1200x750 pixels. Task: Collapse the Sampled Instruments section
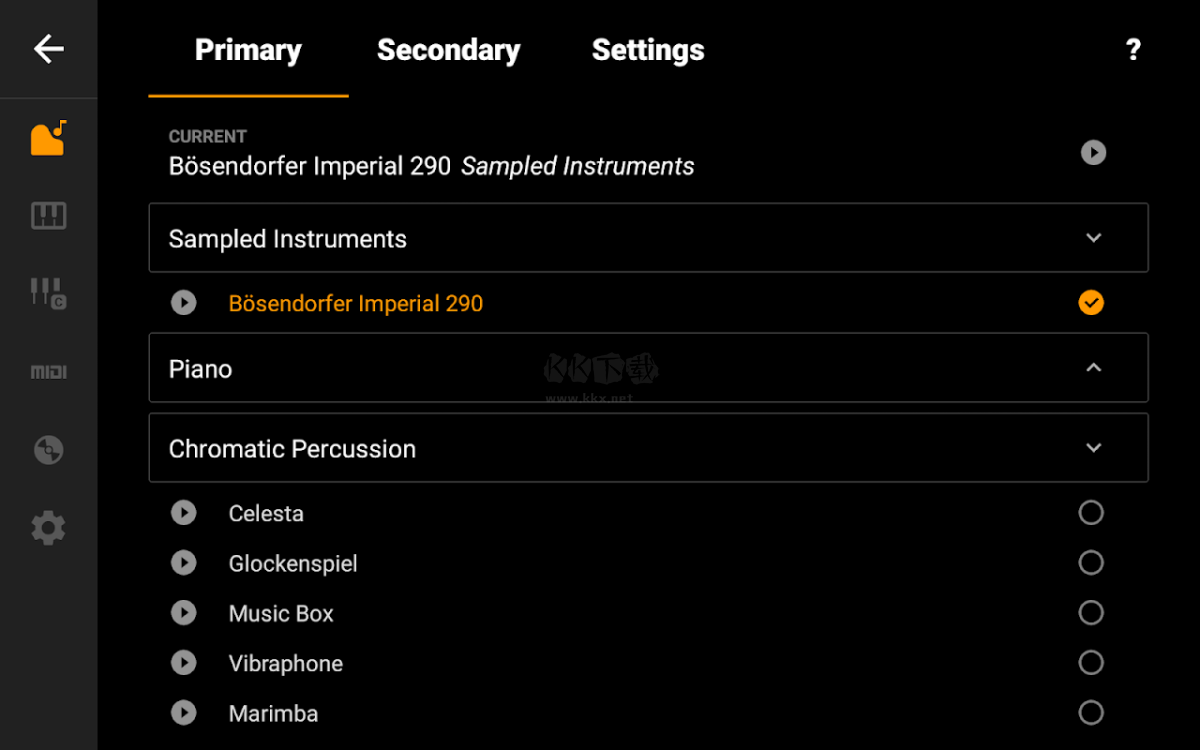click(x=1093, y=238)
